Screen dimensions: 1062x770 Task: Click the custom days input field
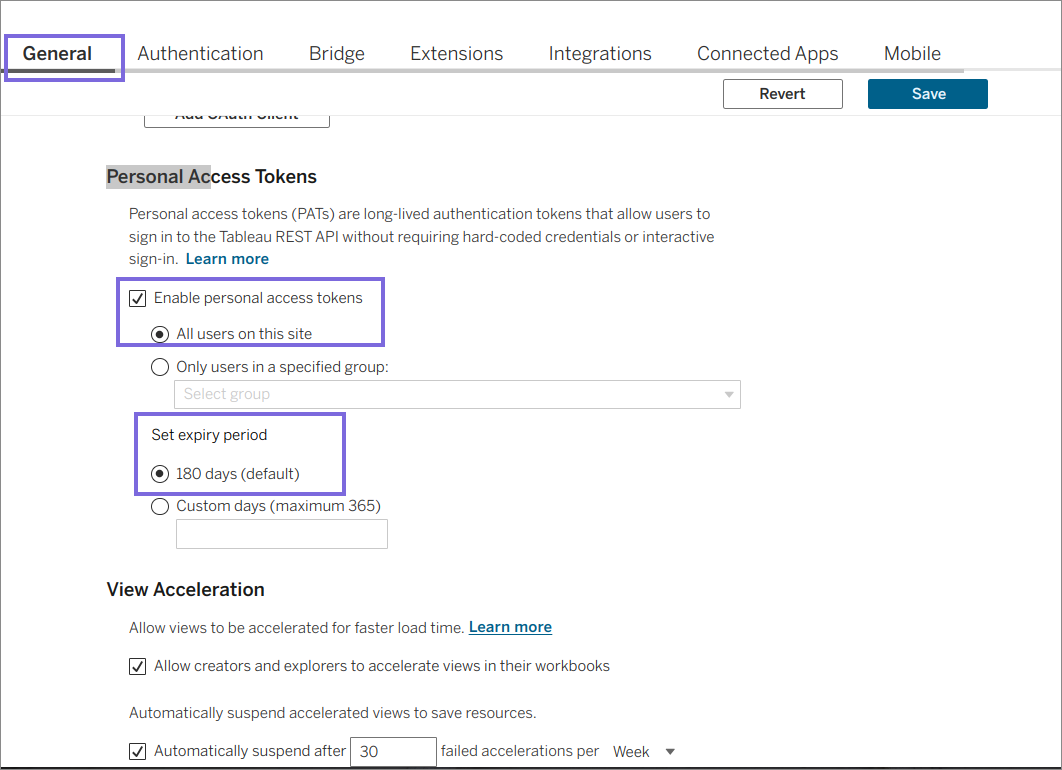281,535
